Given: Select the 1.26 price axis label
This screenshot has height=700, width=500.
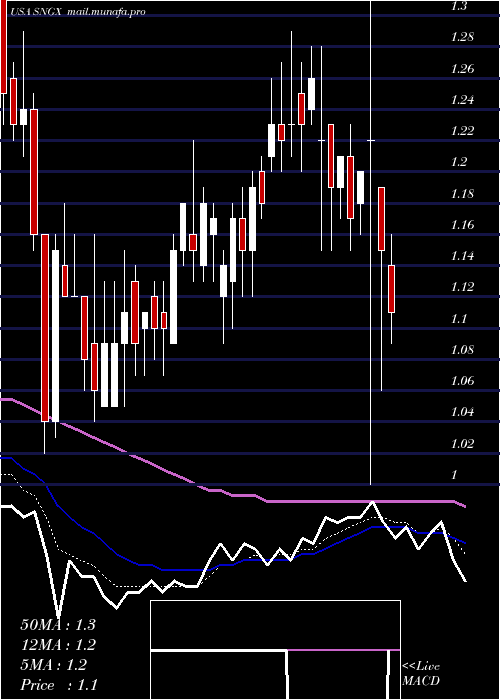Looking at the screenshot, I should pos(462,69).
